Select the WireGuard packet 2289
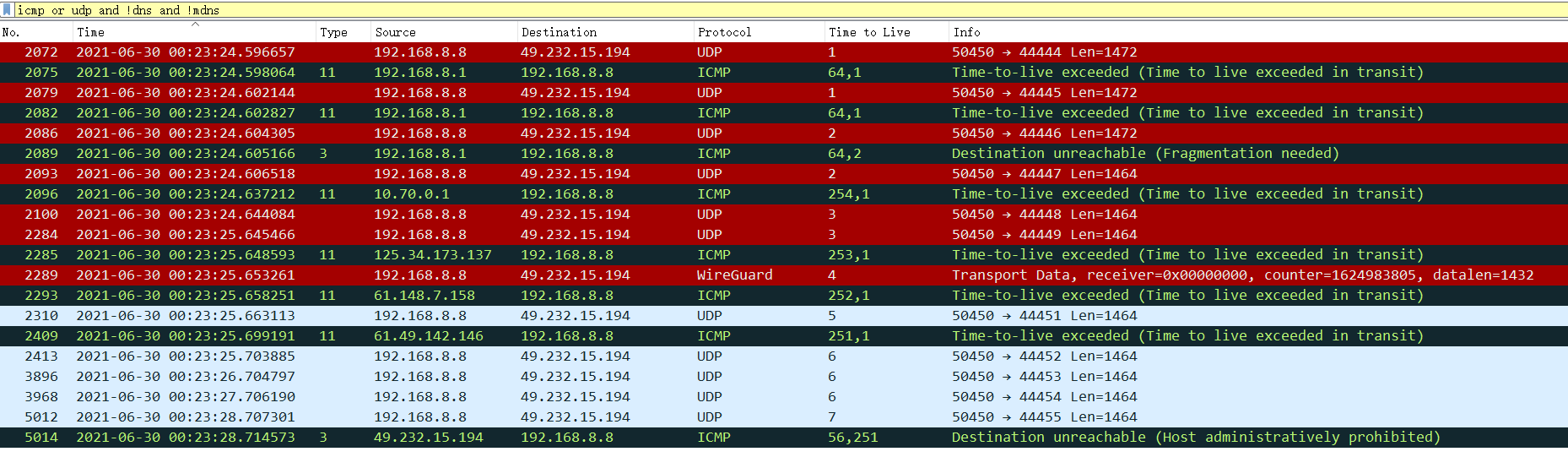 [784, 275]
